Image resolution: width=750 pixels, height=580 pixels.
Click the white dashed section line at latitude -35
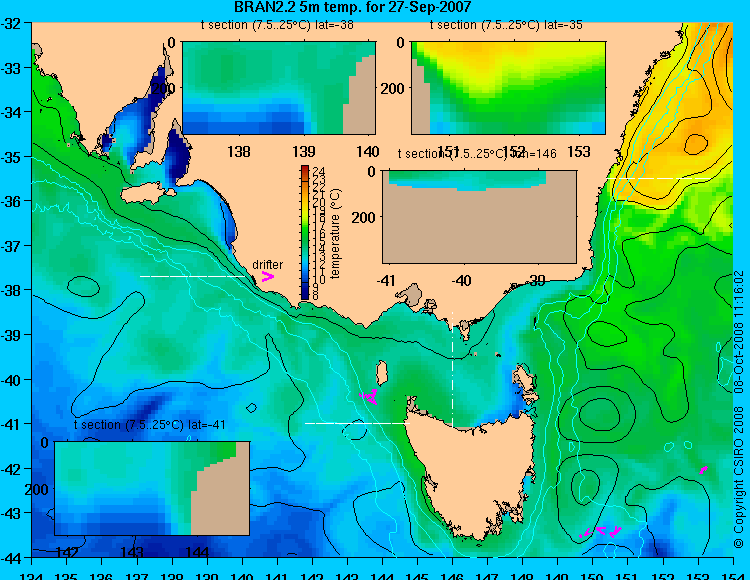pos(658,178)
